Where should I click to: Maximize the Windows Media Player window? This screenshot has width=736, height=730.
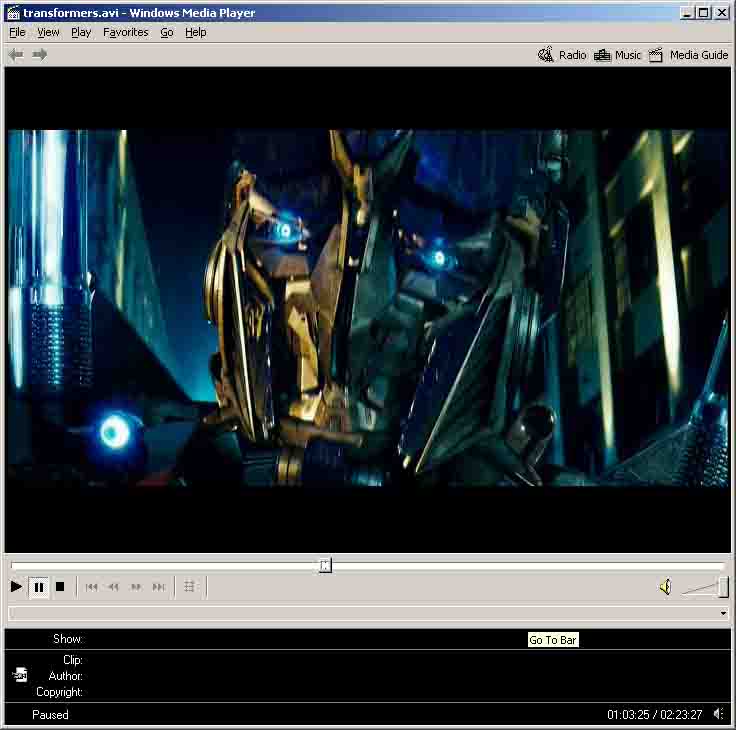703,13
